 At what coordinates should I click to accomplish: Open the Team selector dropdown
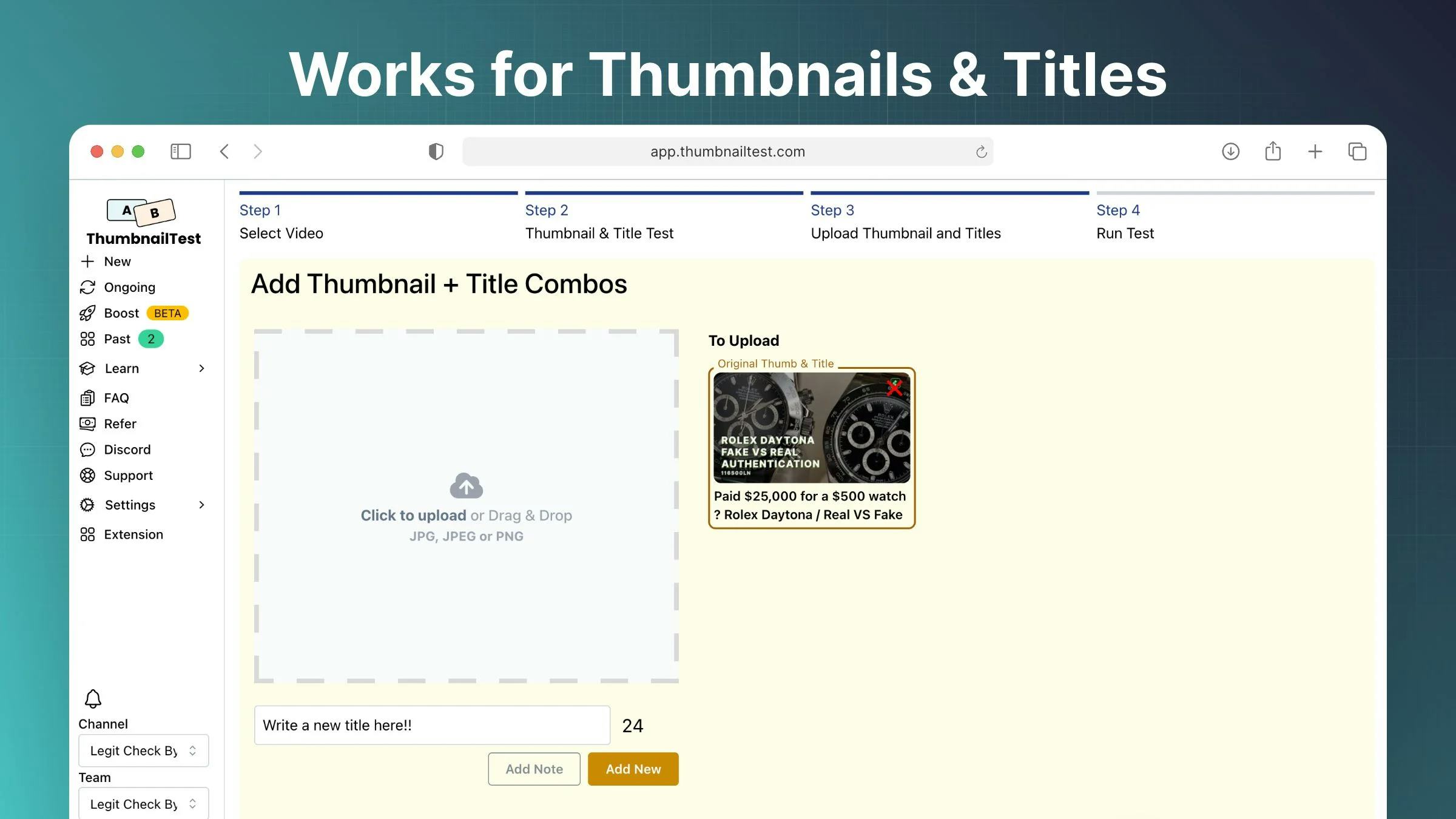[143, 803]
